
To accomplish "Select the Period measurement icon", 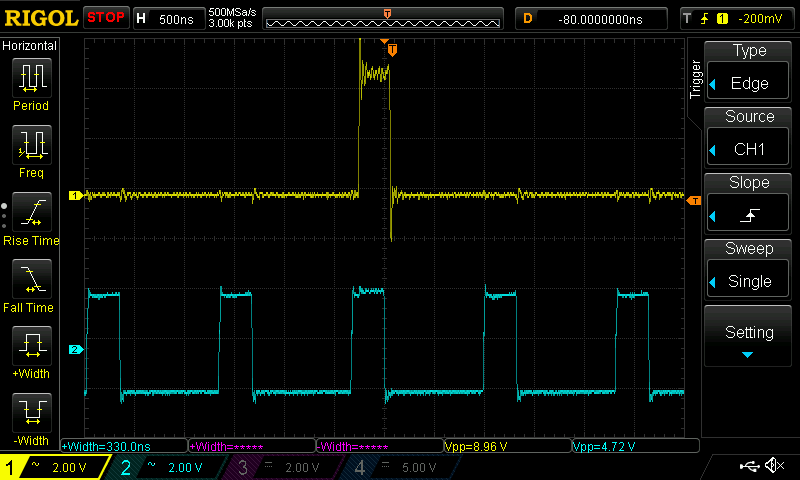I will pos(31,78).
